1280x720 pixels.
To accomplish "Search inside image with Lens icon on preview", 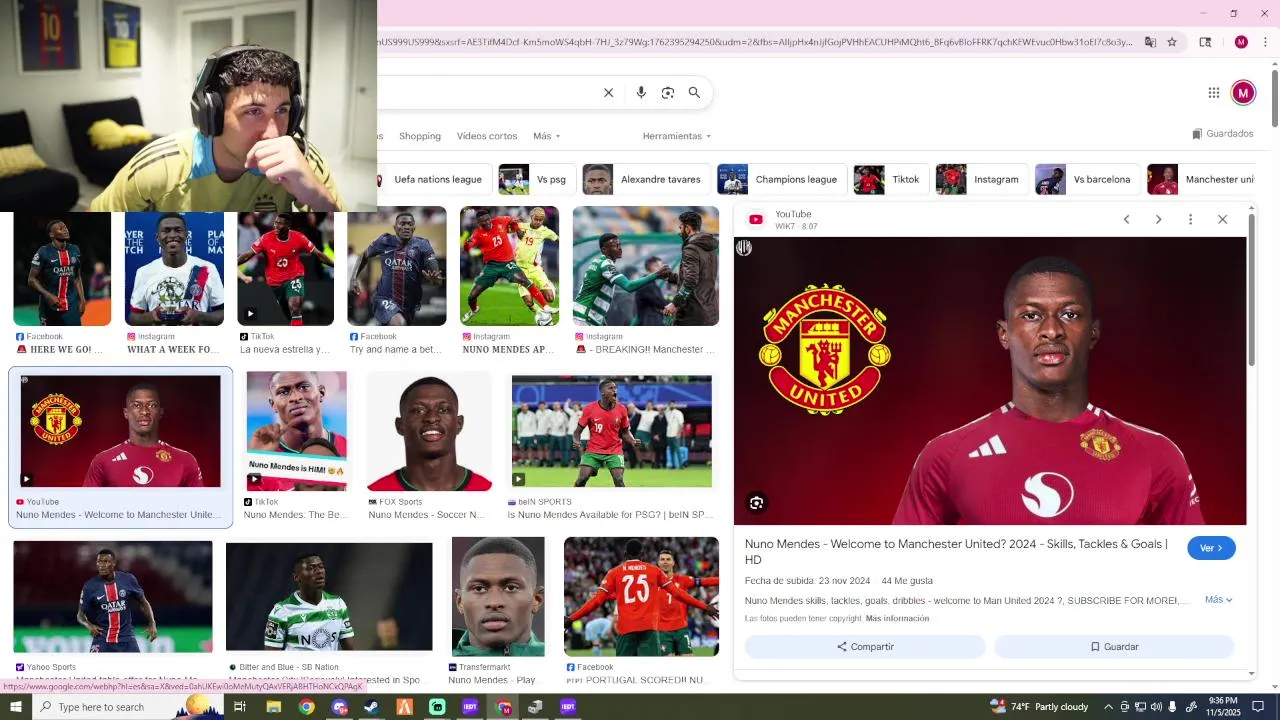I will [757, 503].
